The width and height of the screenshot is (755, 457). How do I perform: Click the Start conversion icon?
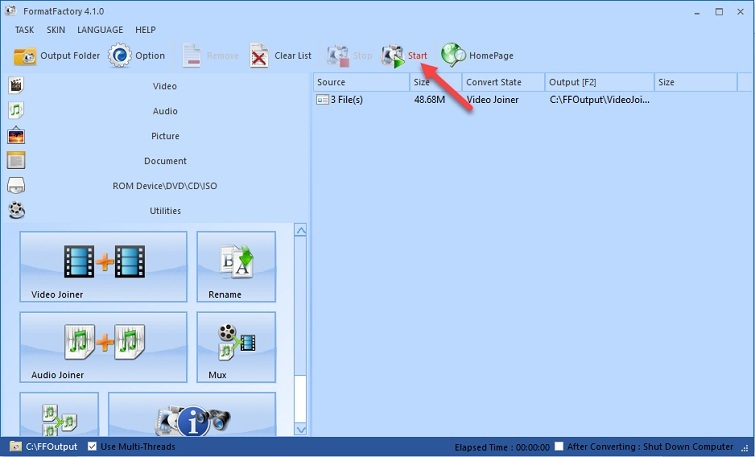(x=392, y=56)
